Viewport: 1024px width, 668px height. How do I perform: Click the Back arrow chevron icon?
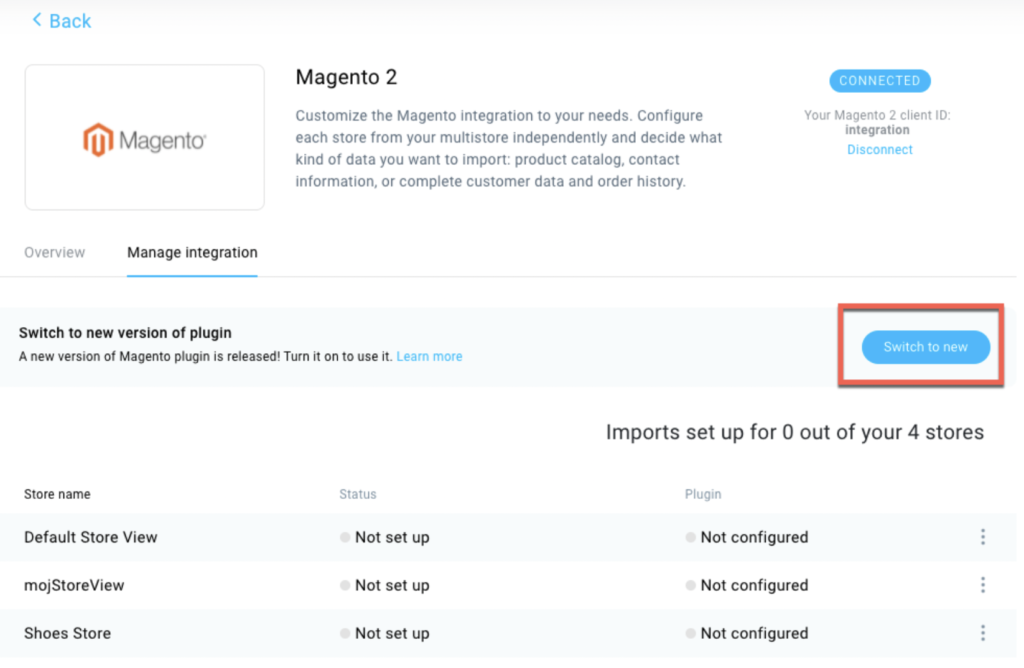click(37, 20)
